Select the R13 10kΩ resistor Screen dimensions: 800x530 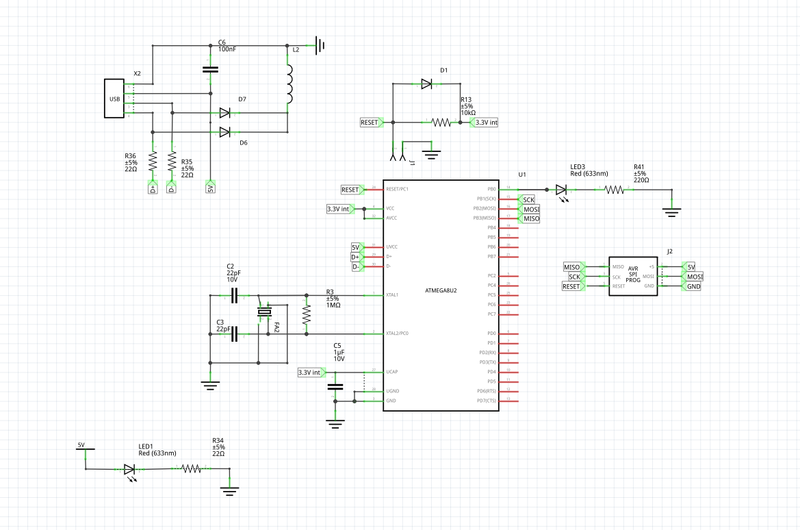coord(441,122)
